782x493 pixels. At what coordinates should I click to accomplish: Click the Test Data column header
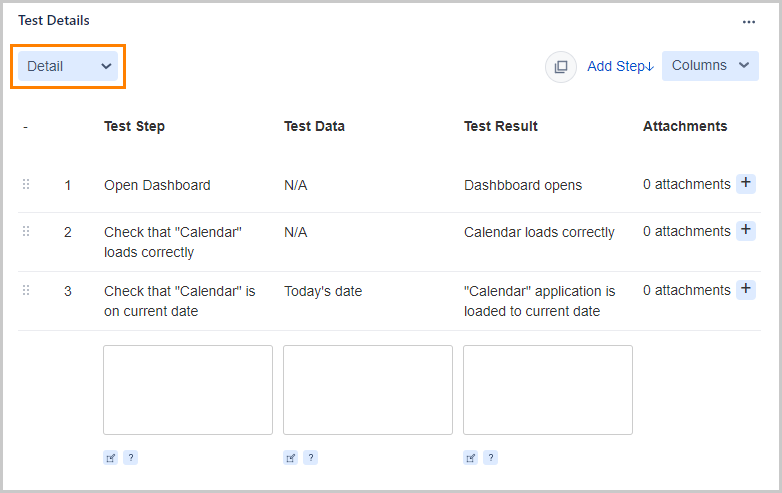tap(314, 127)
